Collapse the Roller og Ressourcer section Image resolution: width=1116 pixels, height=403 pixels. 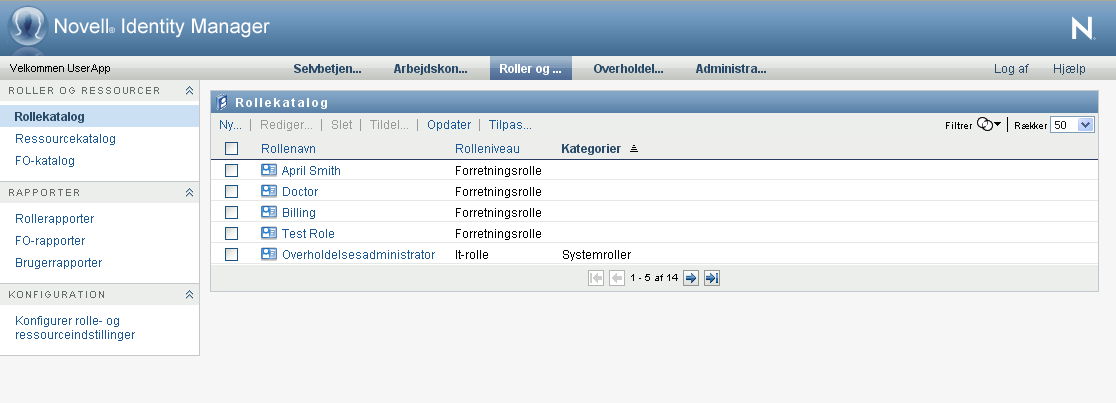[x=189, y=91]
